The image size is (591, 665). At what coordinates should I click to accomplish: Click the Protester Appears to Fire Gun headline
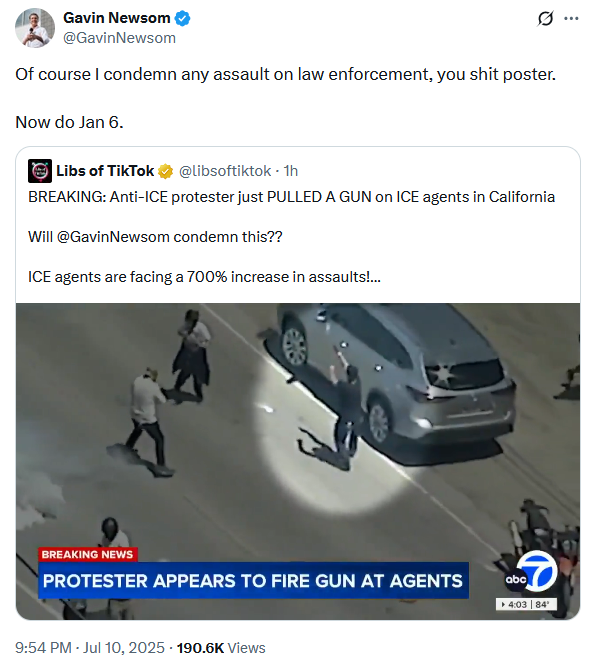tap(253, 581)
